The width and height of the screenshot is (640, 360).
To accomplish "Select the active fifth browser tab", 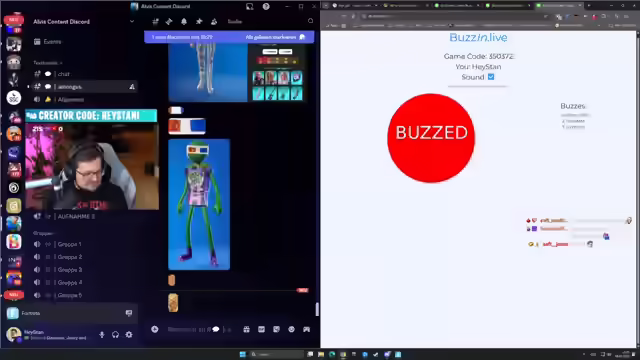I will tap(560, 5).
